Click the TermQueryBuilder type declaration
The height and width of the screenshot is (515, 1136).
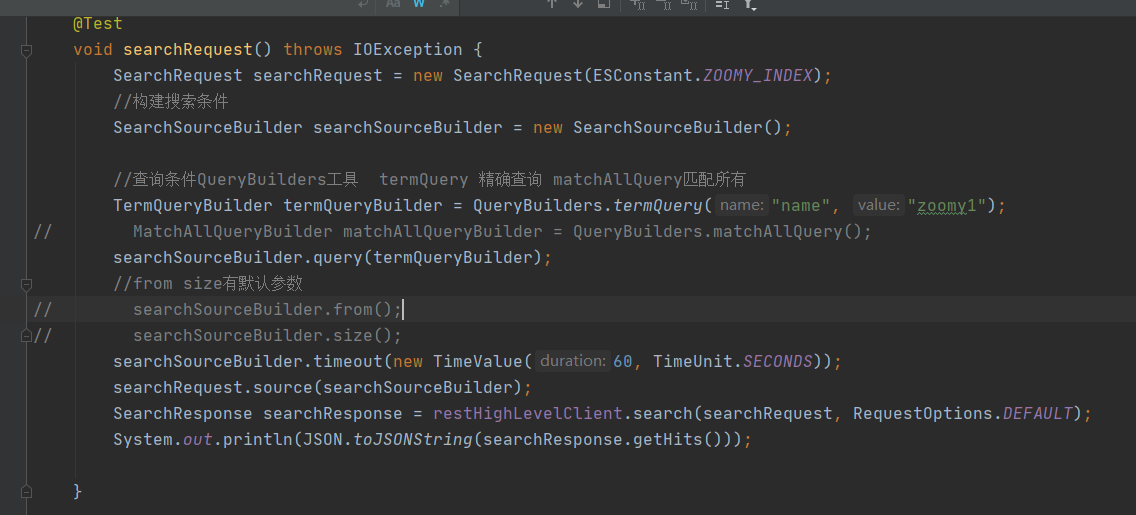click(x=193, y=206)
